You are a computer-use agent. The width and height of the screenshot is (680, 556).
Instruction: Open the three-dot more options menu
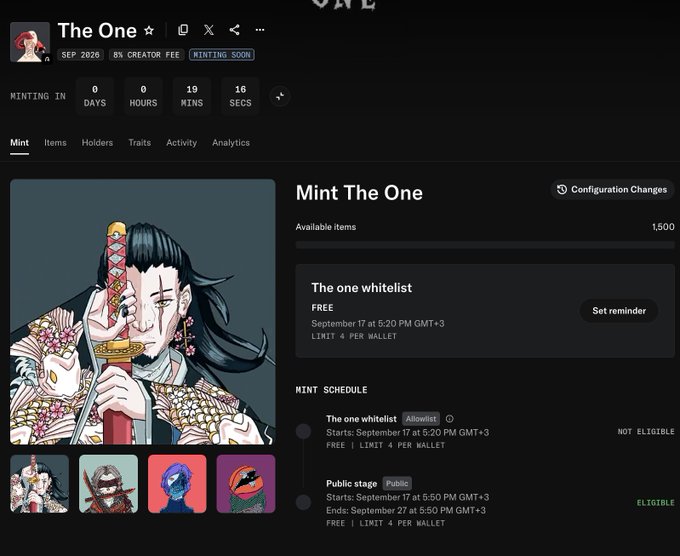[x=260, y=30]
